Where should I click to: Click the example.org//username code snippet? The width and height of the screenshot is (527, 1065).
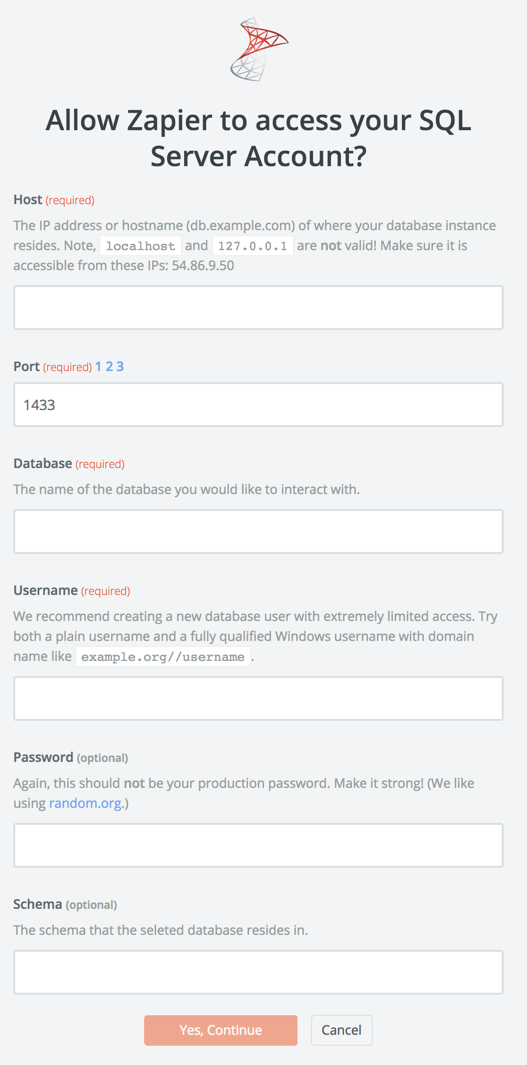(x=163, y=657)
